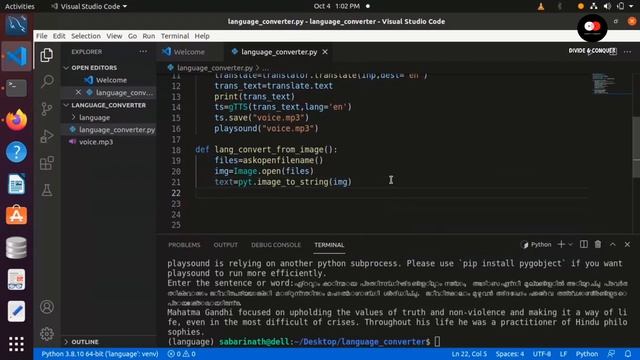
Task: Expand the Outline section
Action: pyautogui.click(x=66, y=342)
